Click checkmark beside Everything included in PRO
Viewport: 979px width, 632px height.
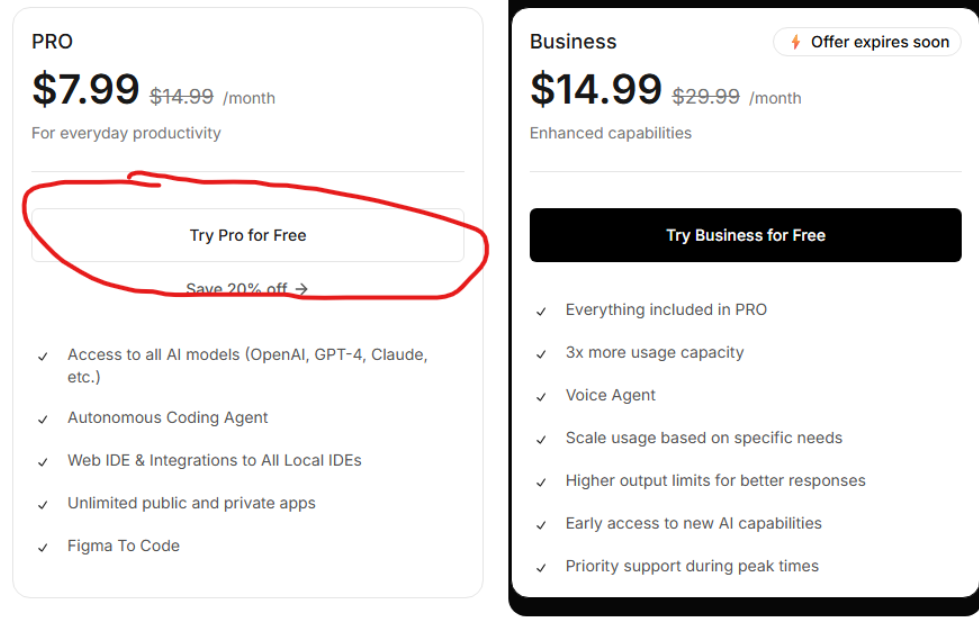coord(541,311)
